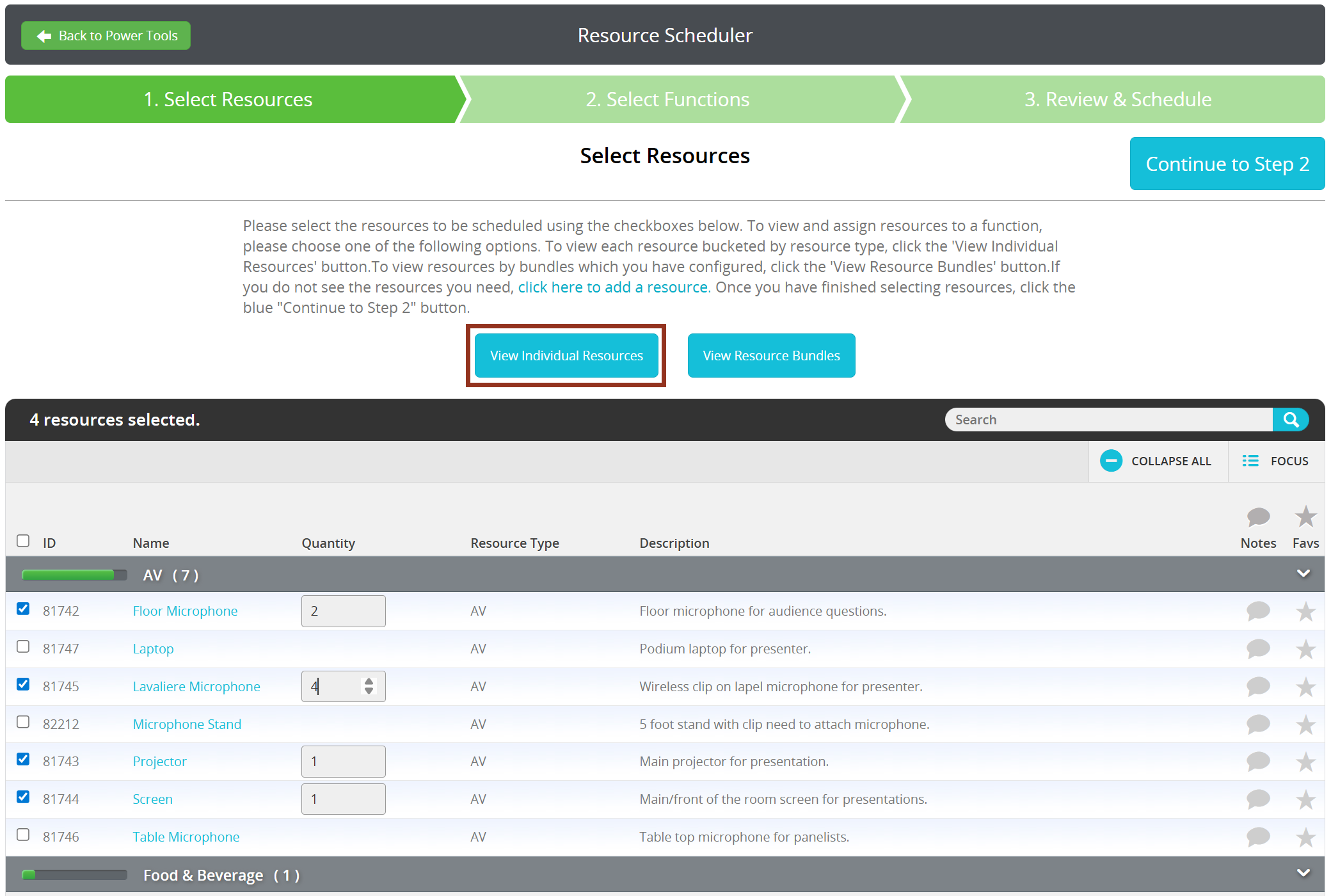Click the 'click here to add a resource' link
1331x896 pixels.
click(x=614, y=287)
